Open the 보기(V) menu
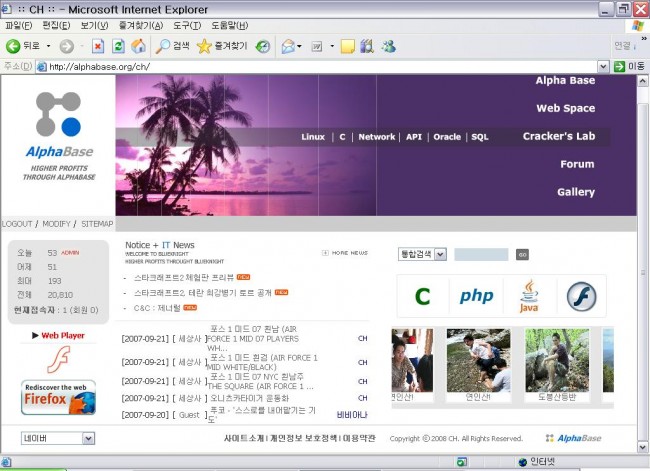Viewport: 650px width, 471px height. tap(94, 26)
